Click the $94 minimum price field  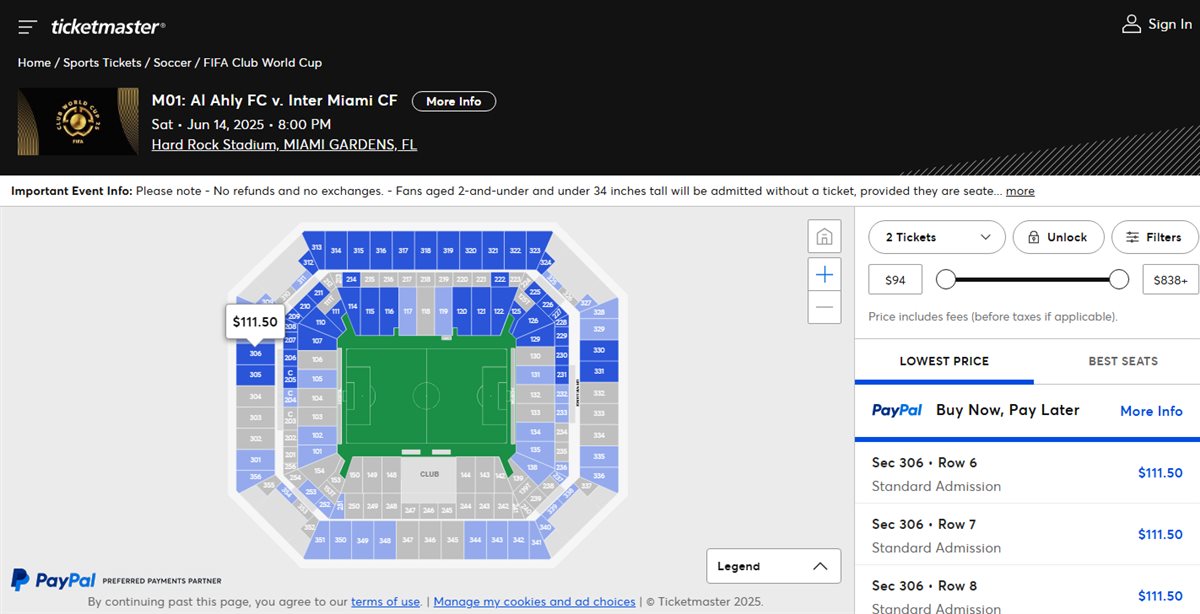[895, 280]
